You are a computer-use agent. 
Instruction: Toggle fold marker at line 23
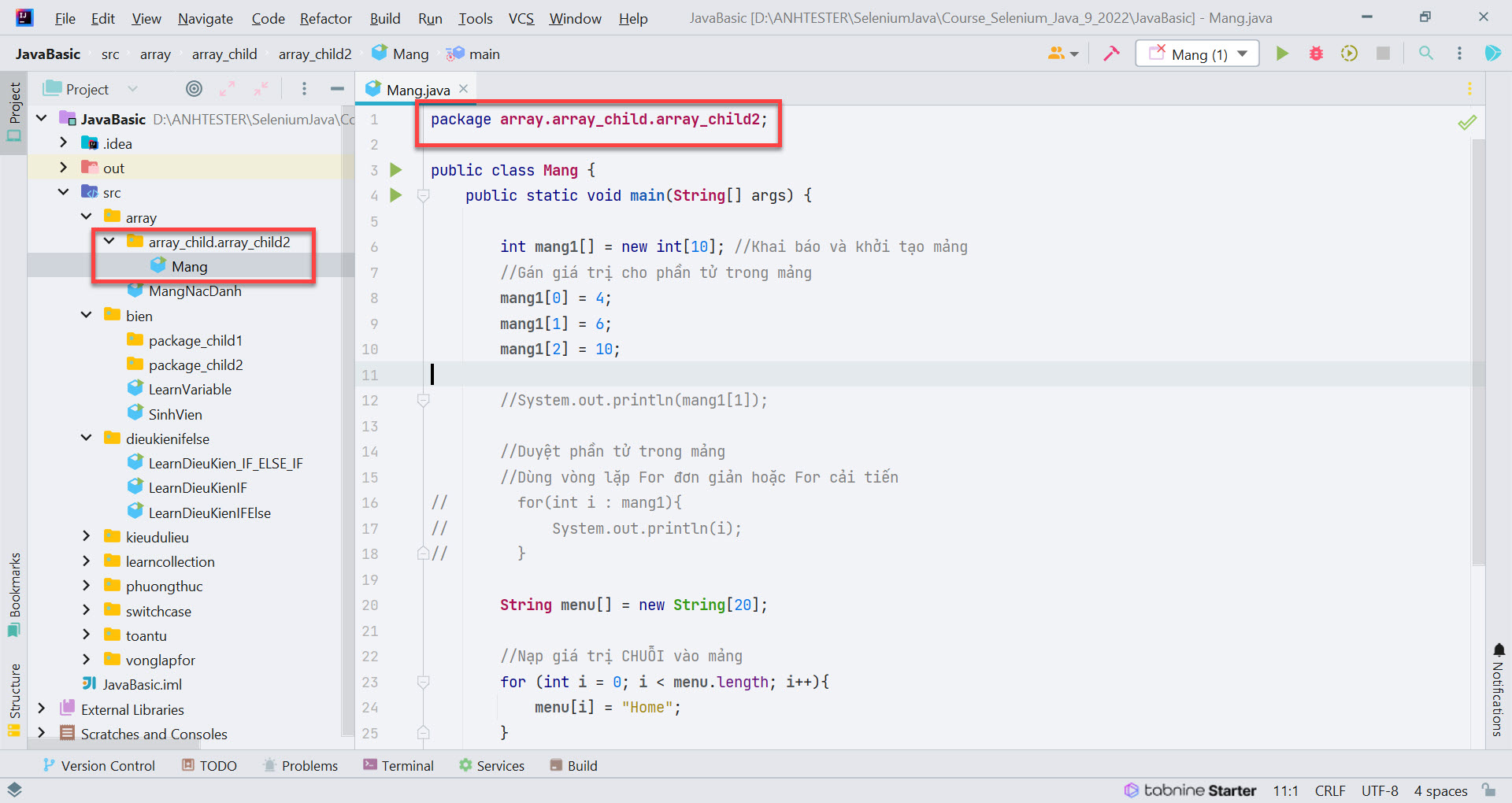click(x=423, y=683)
